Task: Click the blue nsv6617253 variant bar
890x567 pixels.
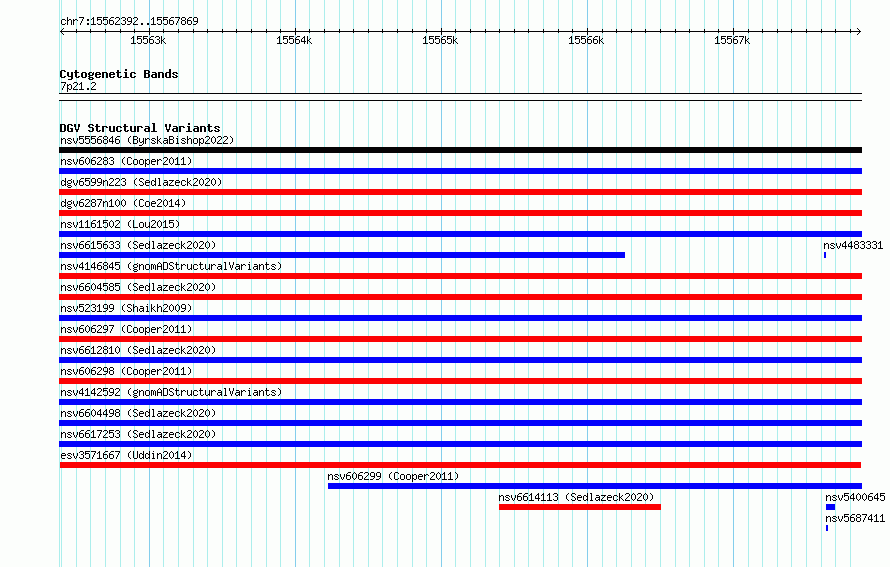Action: coord(460,444)
